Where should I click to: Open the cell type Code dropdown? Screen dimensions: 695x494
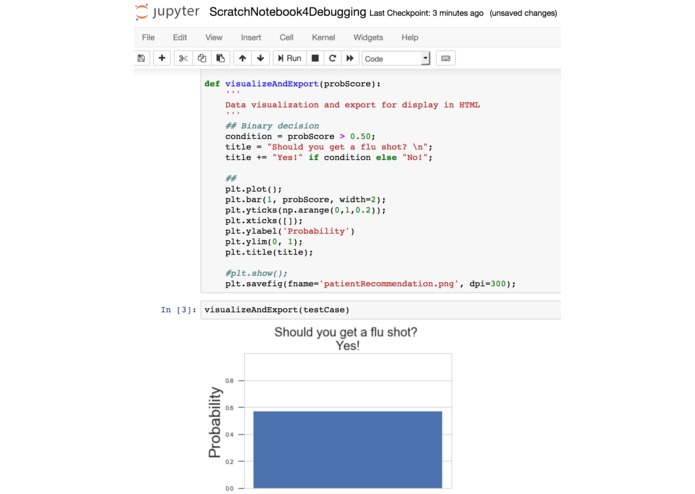click(396, 58)
